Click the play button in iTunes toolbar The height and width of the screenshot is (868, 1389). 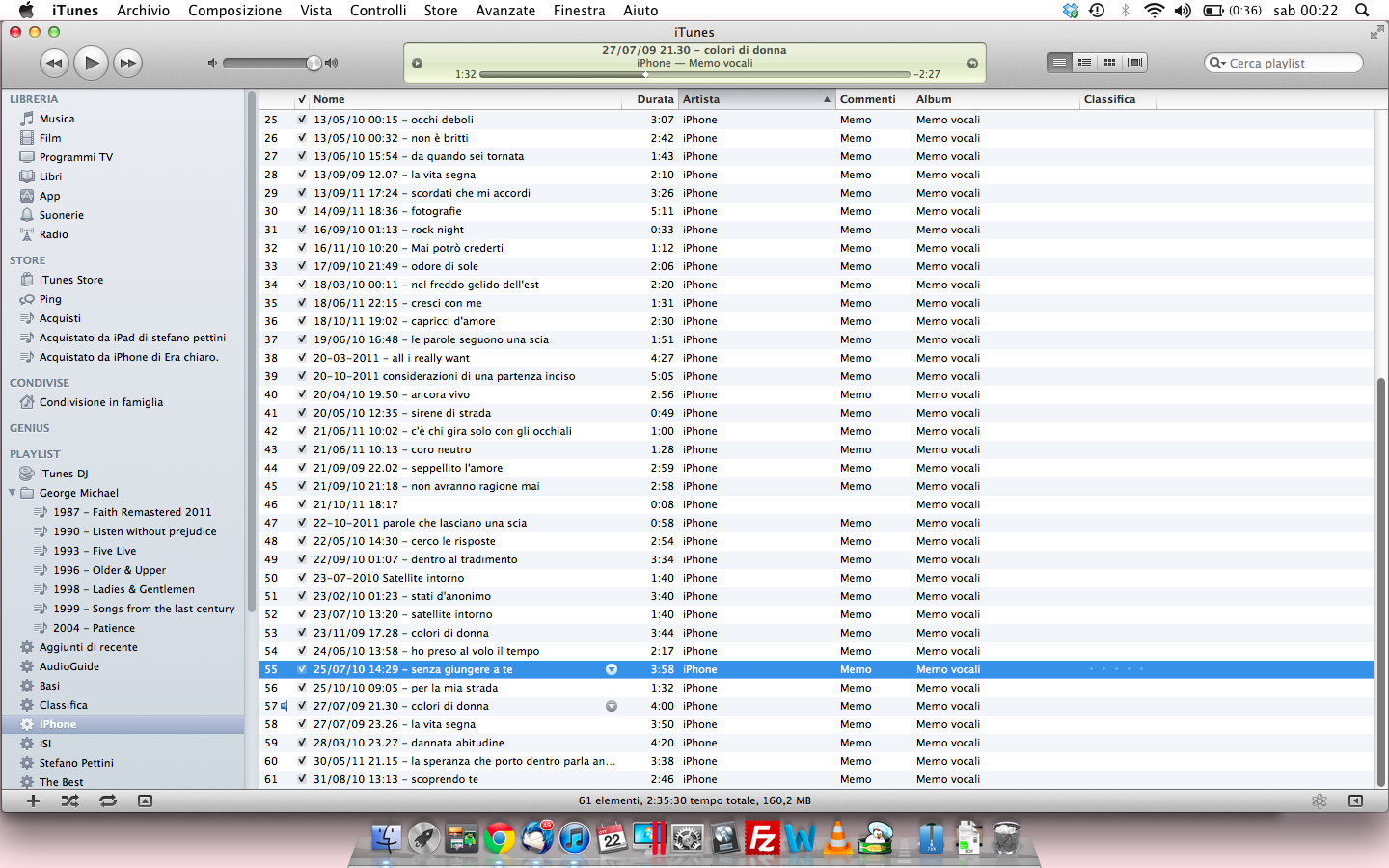(x=92, y=63)
